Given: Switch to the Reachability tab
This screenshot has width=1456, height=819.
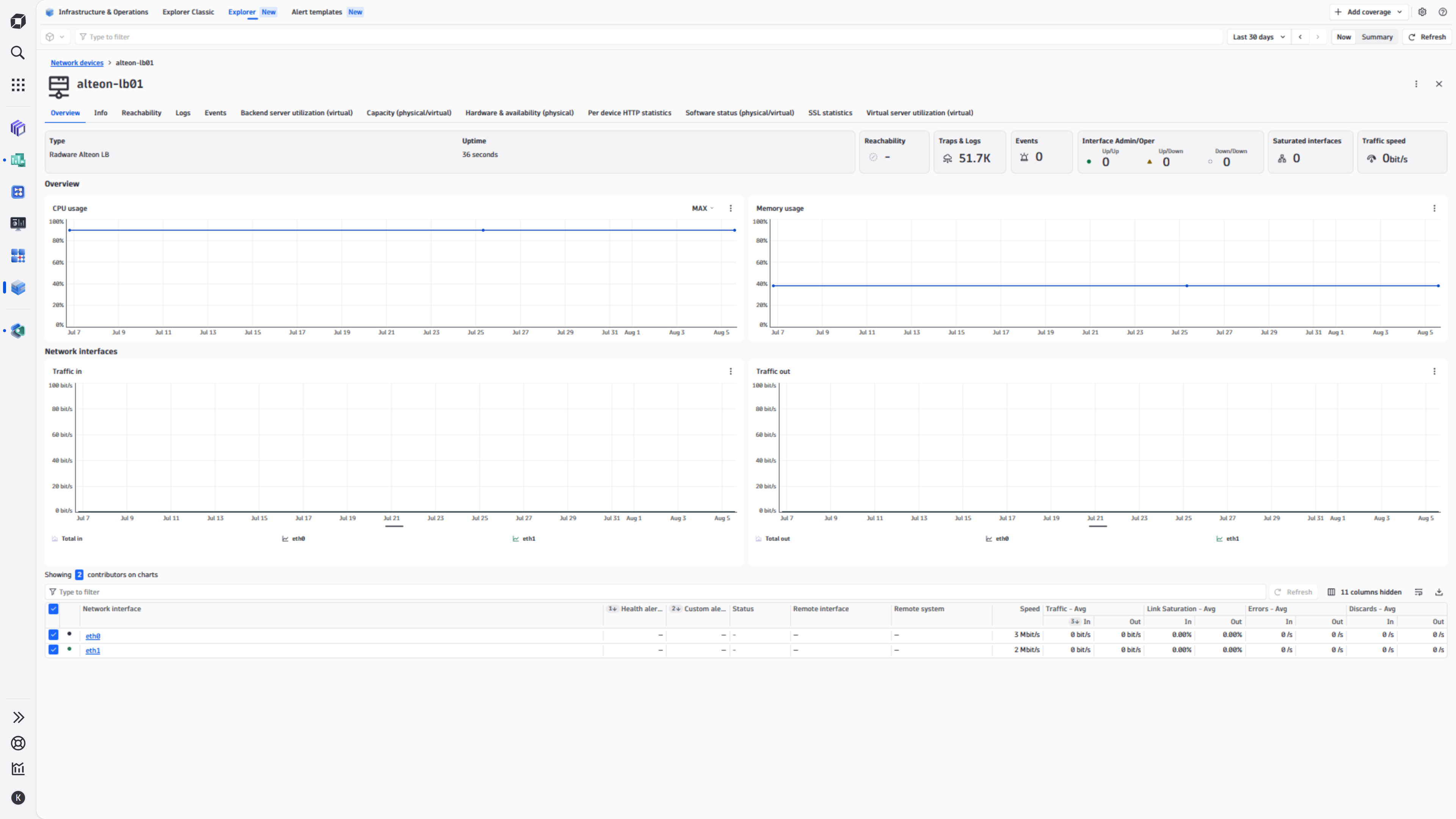Looking at the screenshot, I should 141,113.
